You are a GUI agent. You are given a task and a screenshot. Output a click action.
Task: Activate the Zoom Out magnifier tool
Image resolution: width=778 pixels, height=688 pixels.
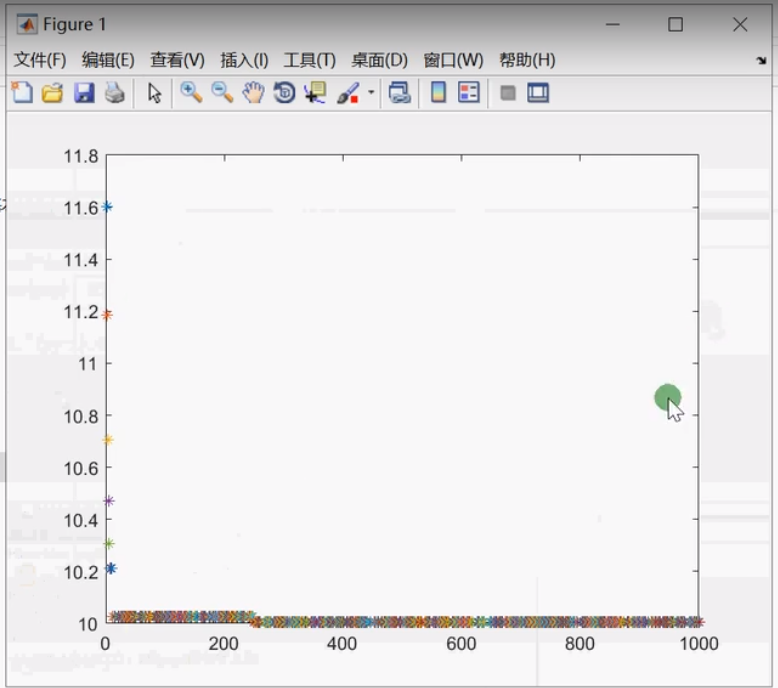(222, 93)
